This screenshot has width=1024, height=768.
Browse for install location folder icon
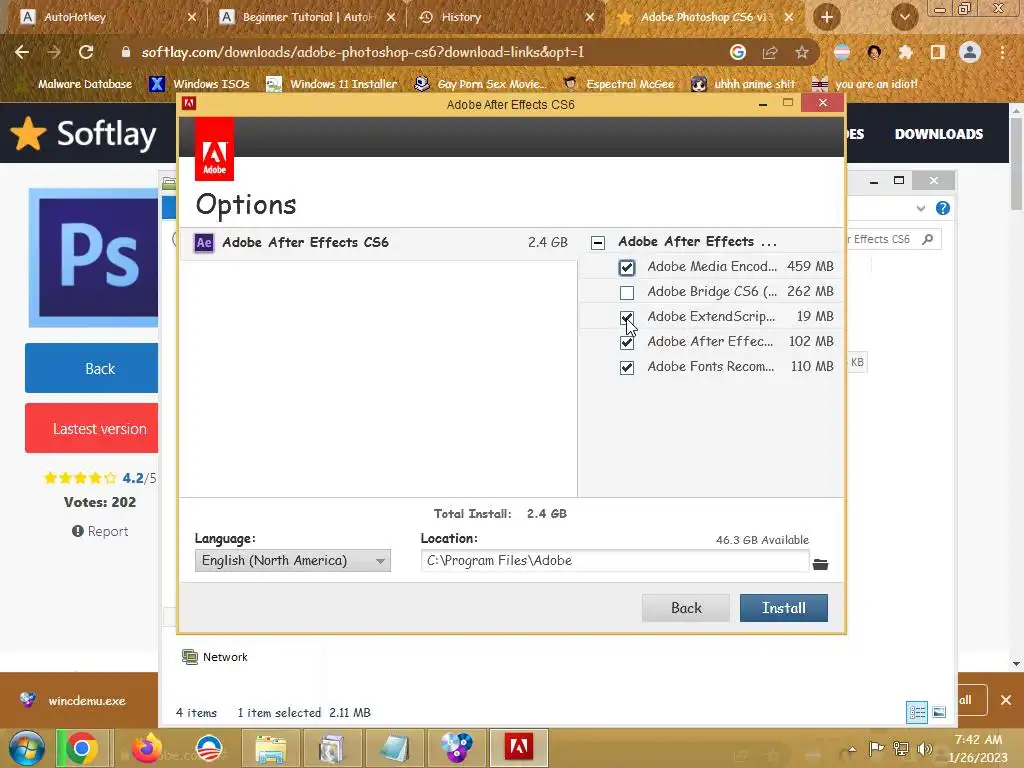[820, 564]
